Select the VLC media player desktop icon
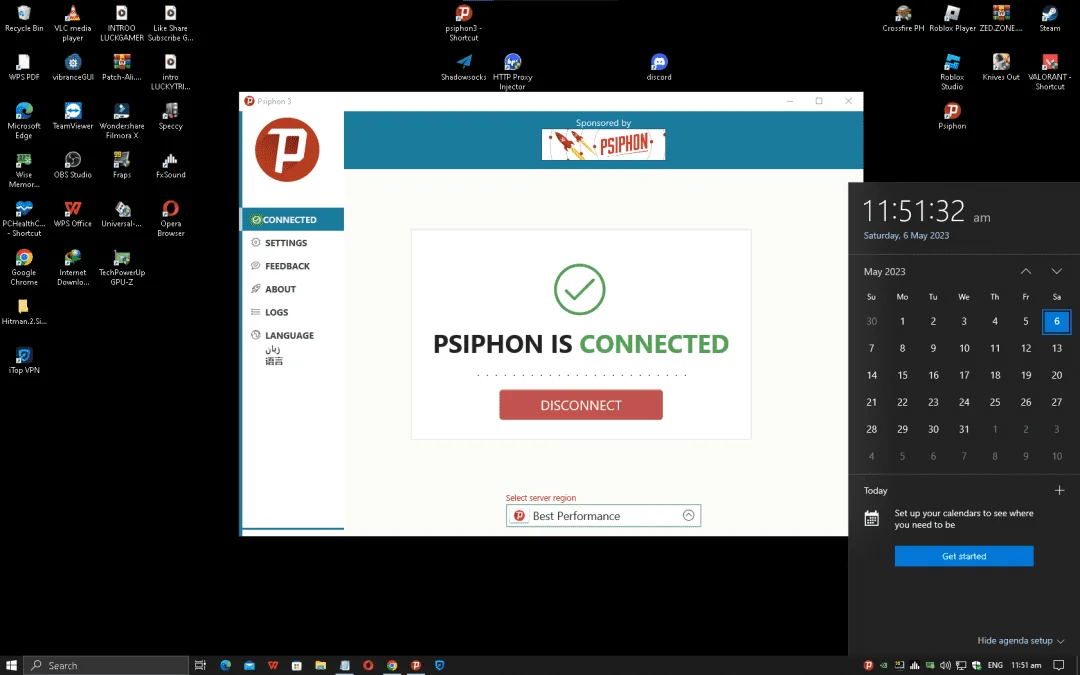This screenshot has width=1080, height=675. click(x=72, y=22)
